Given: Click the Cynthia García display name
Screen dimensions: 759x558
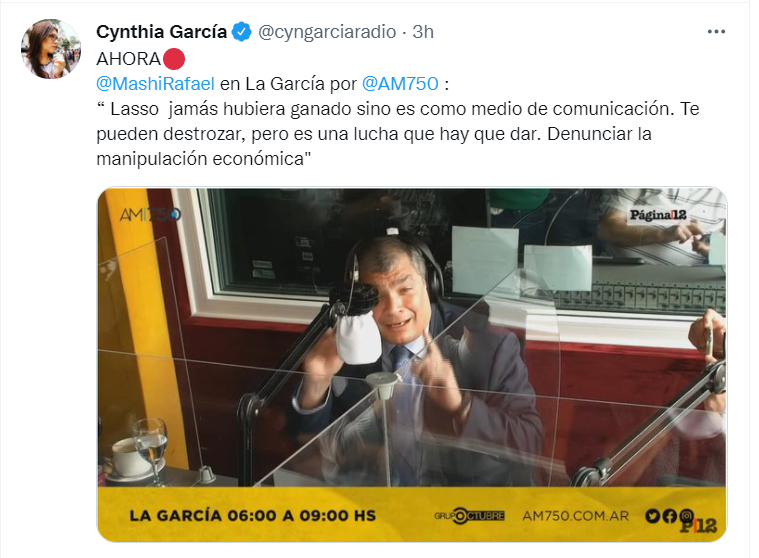Looking at the screenshot, I should pos(161,32).
